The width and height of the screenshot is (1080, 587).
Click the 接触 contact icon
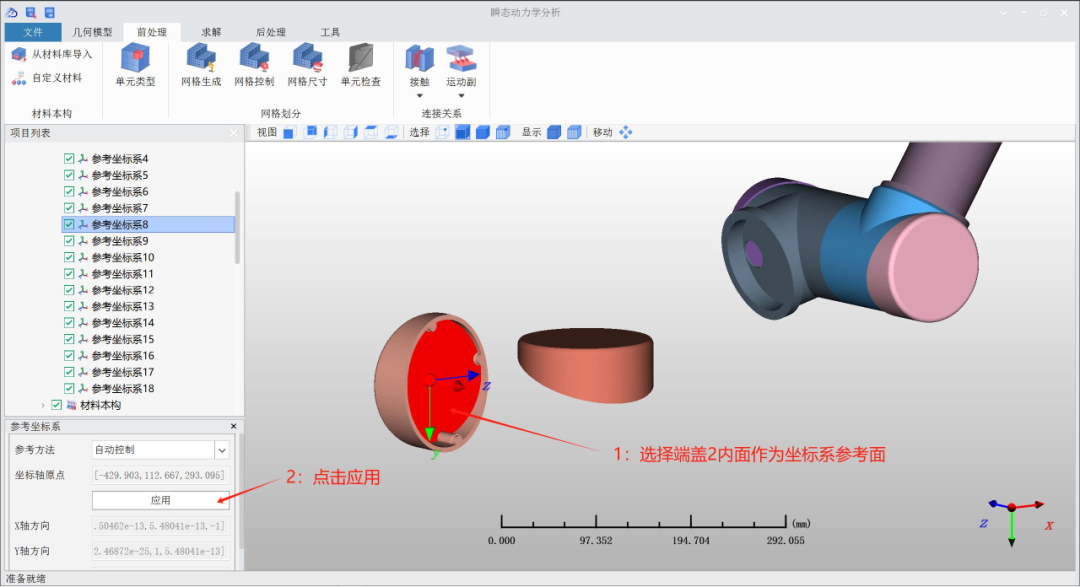(419, 59)
